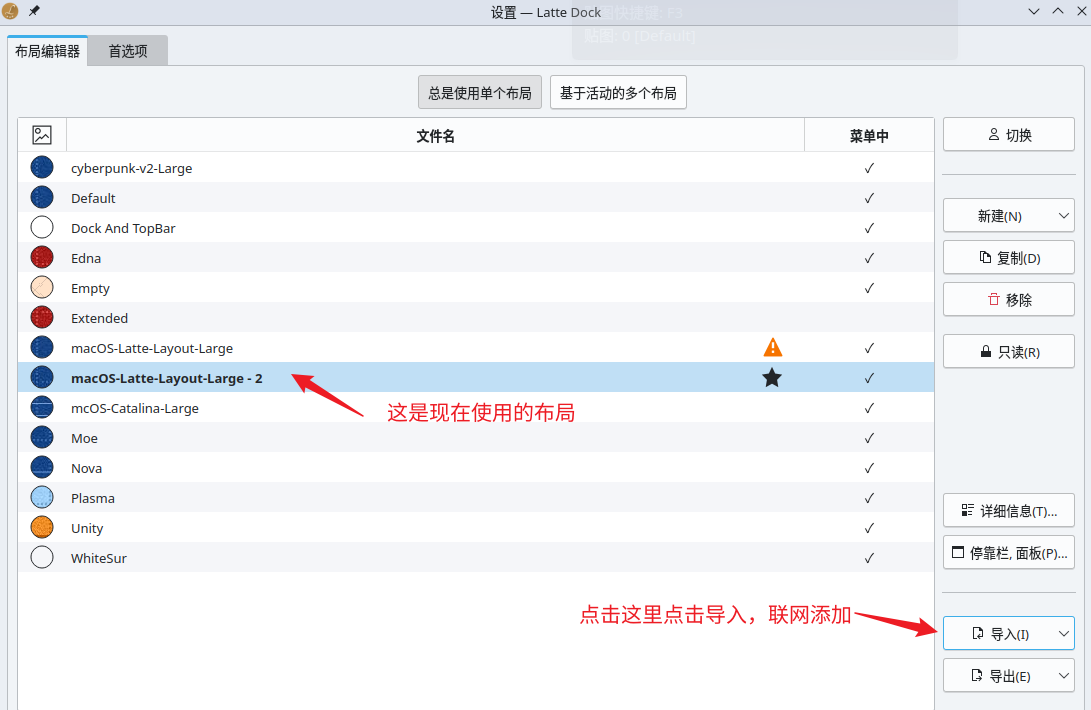Click the Empty layout peach background icon
The image size is (1091, 710).
click(42, 287)
